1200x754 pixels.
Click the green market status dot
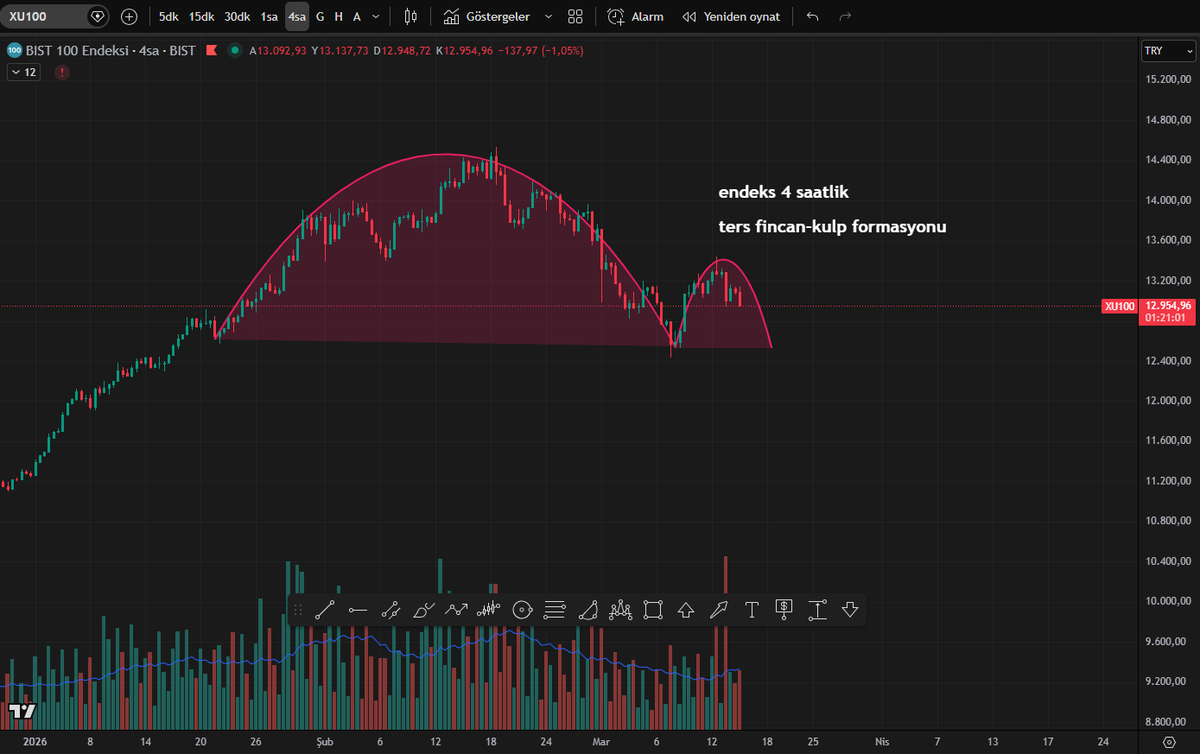234,50
